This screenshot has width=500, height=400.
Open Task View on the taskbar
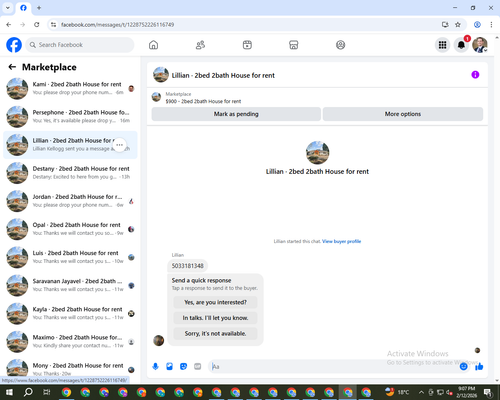46,392
